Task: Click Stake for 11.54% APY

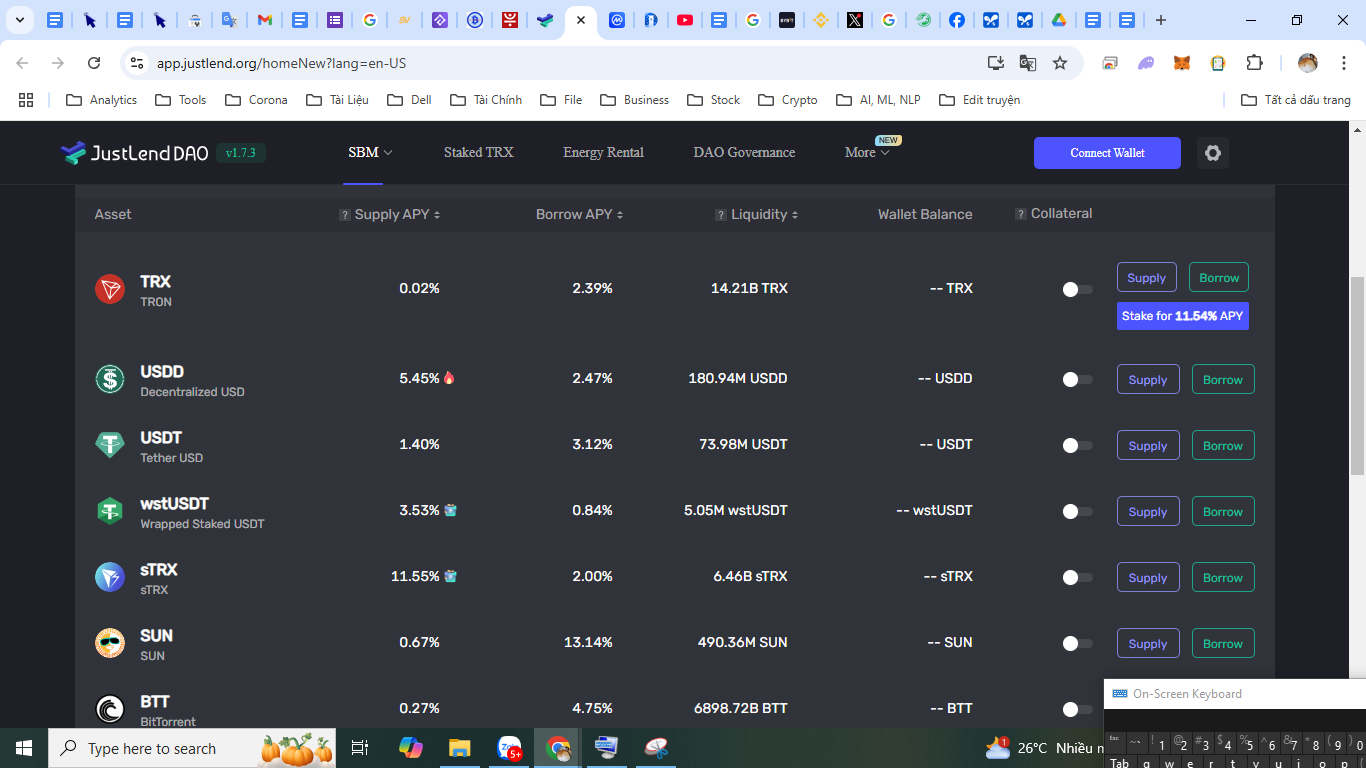Action: (1183, 316)
